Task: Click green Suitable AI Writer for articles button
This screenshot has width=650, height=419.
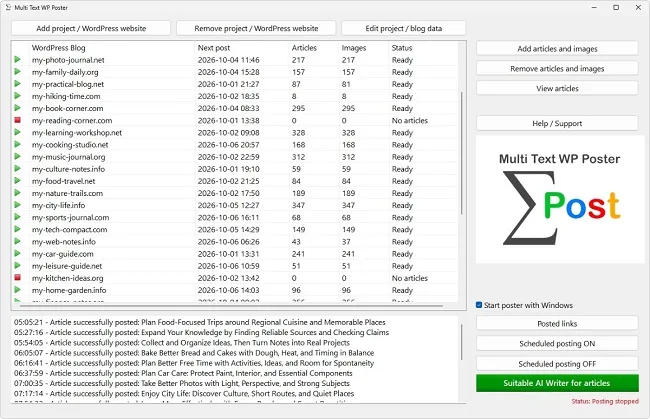Action: 557,383
